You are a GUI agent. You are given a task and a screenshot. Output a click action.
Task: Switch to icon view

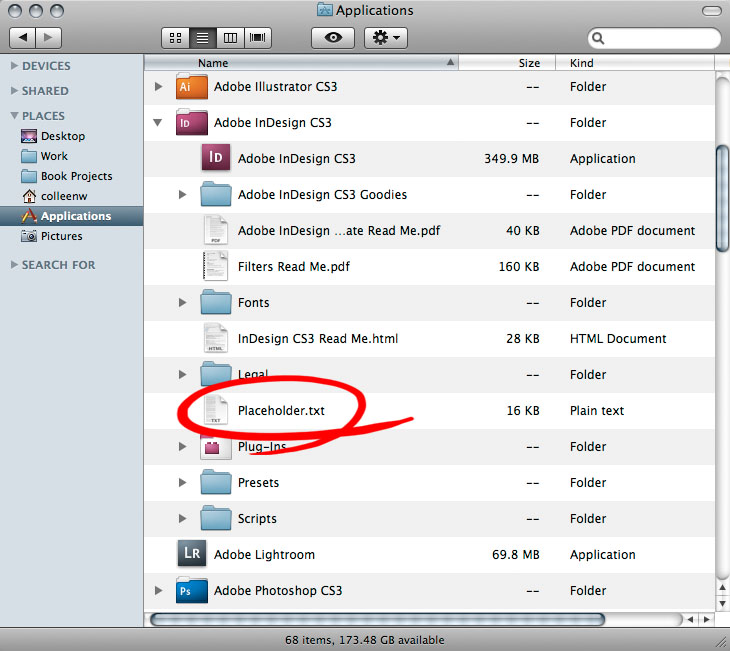pos(176,38)
